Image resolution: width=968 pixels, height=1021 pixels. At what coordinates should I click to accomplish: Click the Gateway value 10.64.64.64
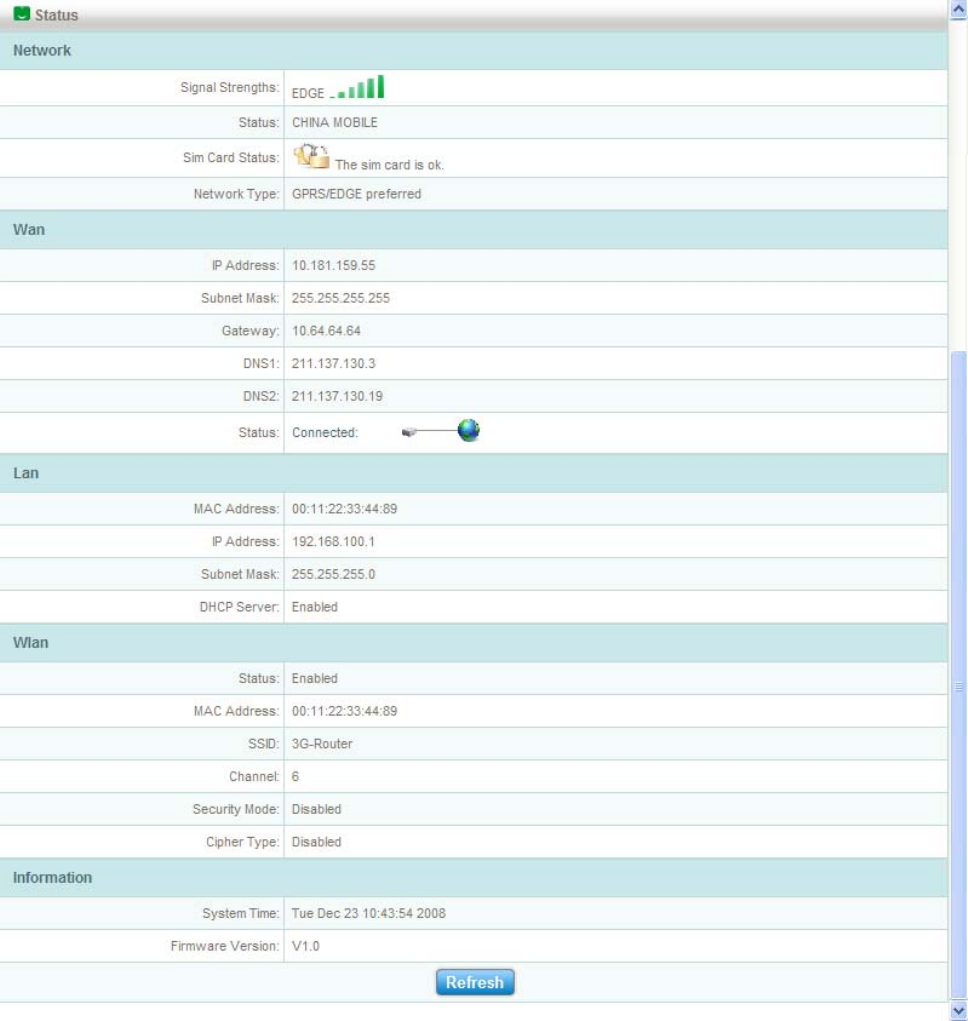326,331
